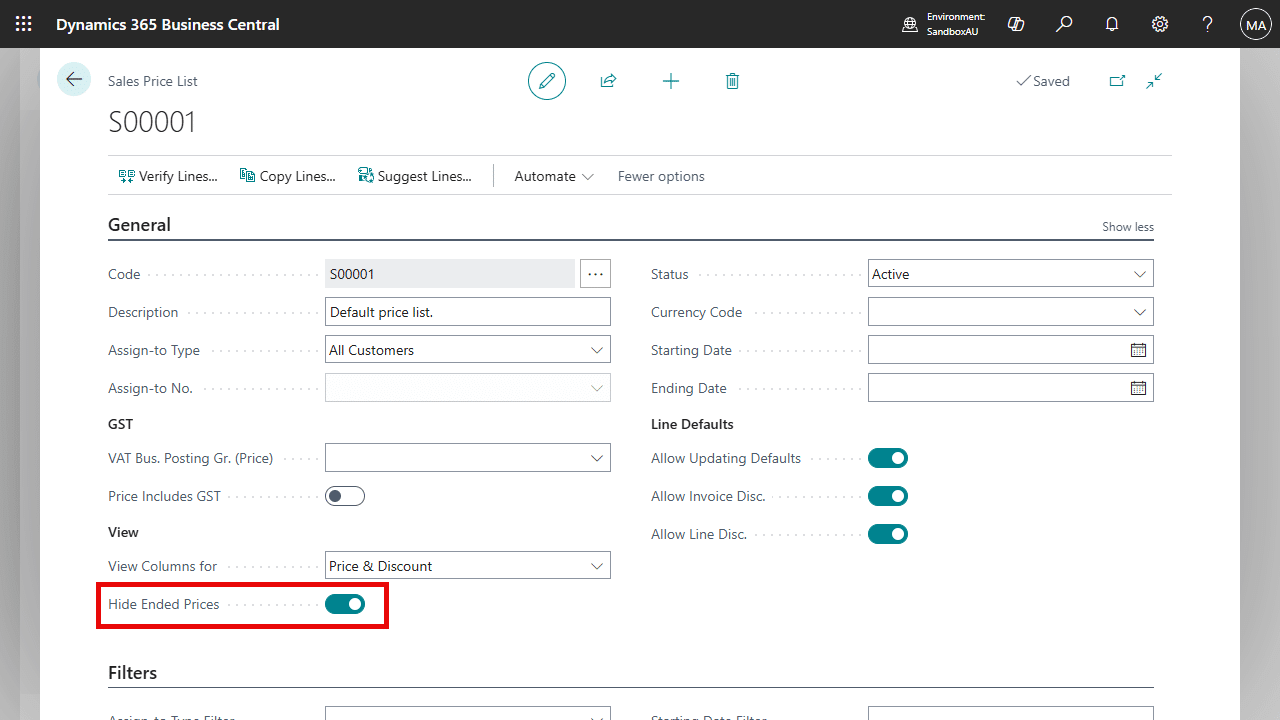Click the Starting Date Filter input field
The image size is (1280, 720).
coord(1011,714)
